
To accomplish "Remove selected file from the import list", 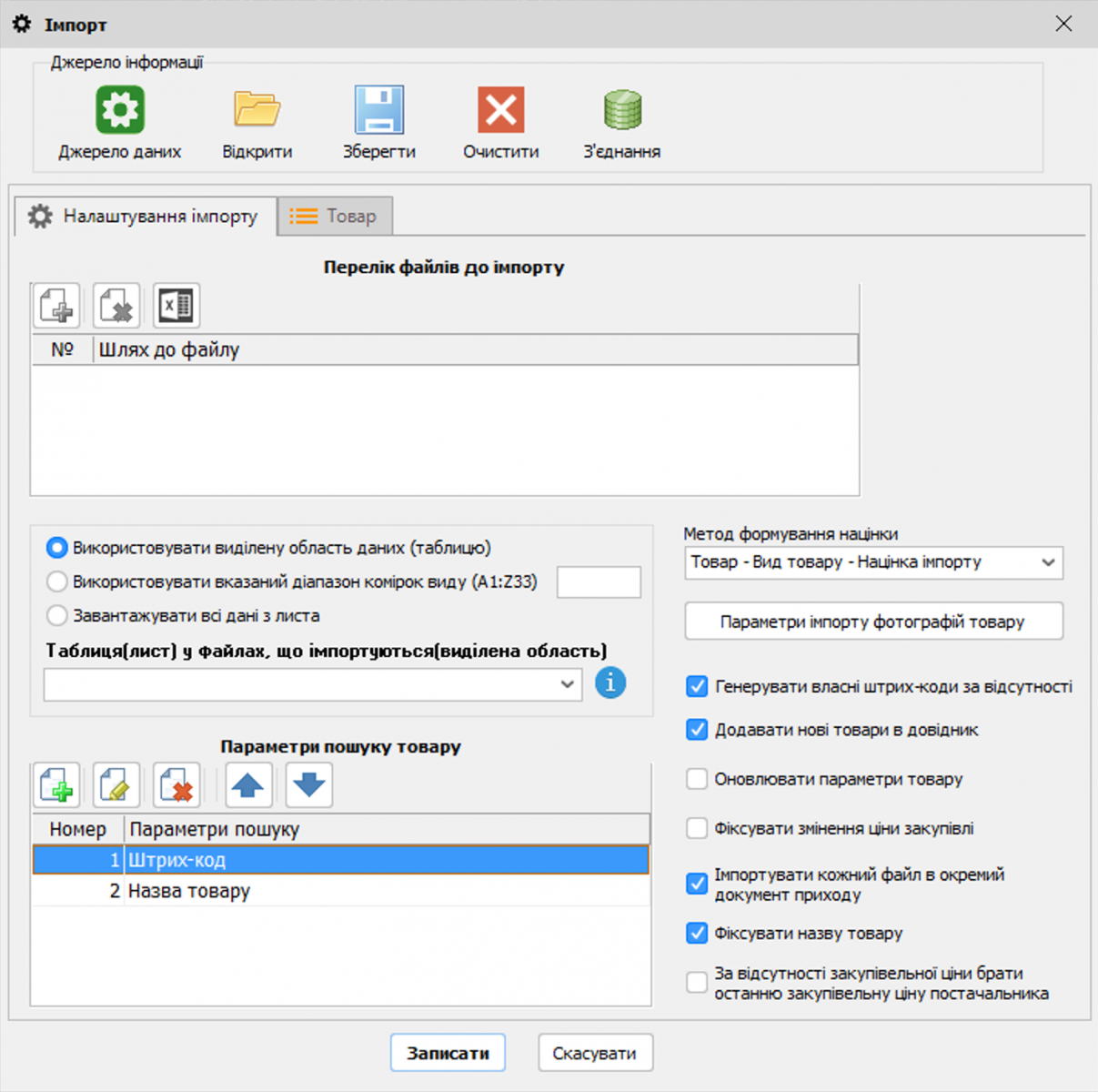I will [x=116, y=305].
